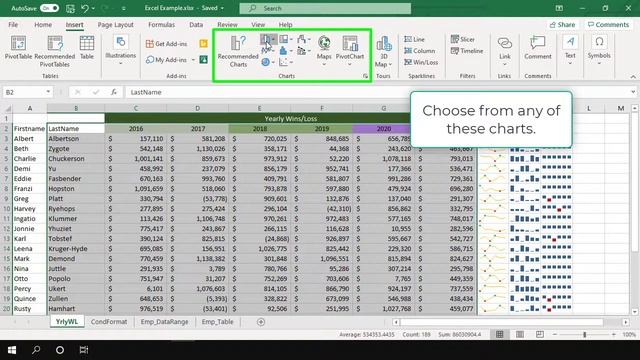Open Recommended Charts

238,51
